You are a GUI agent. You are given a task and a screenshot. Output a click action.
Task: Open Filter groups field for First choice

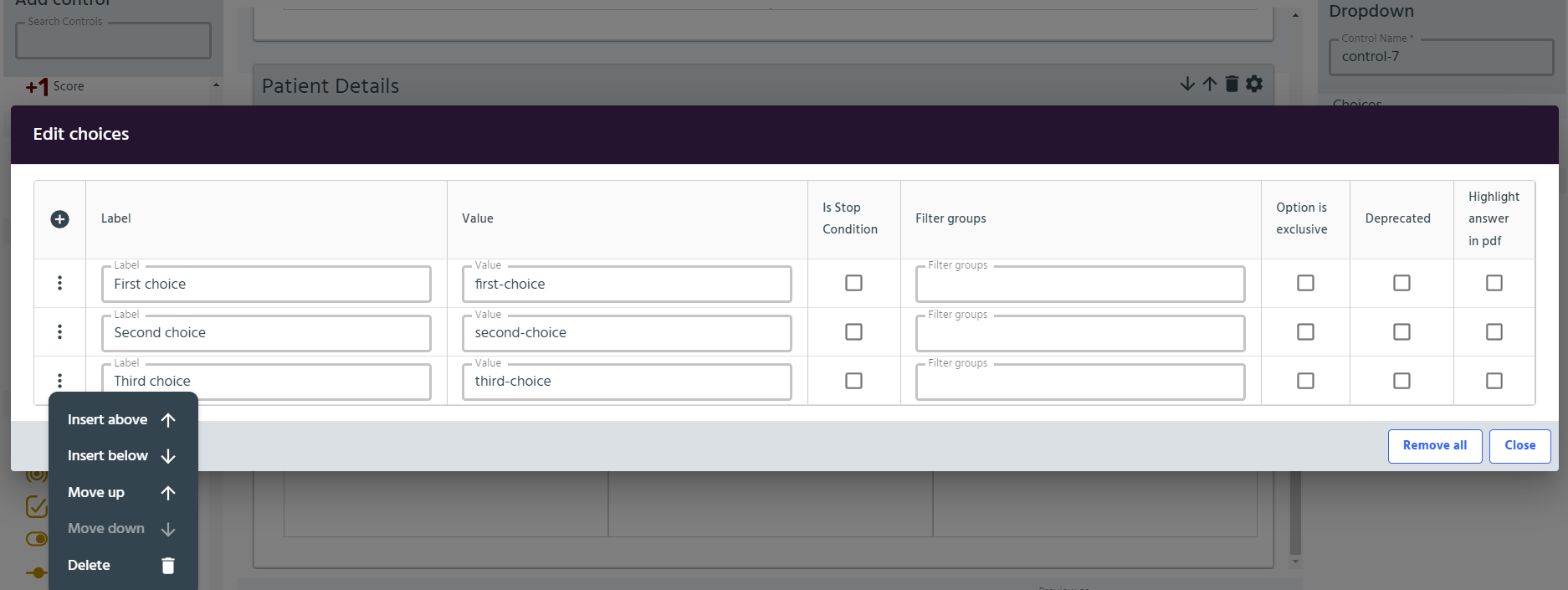(1080, 285)
